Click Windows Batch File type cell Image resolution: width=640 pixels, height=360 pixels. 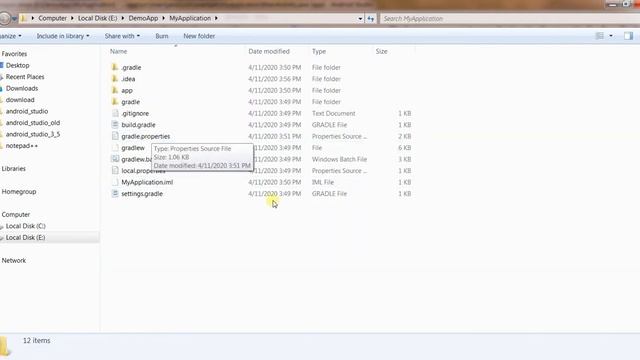coord(340,159)
